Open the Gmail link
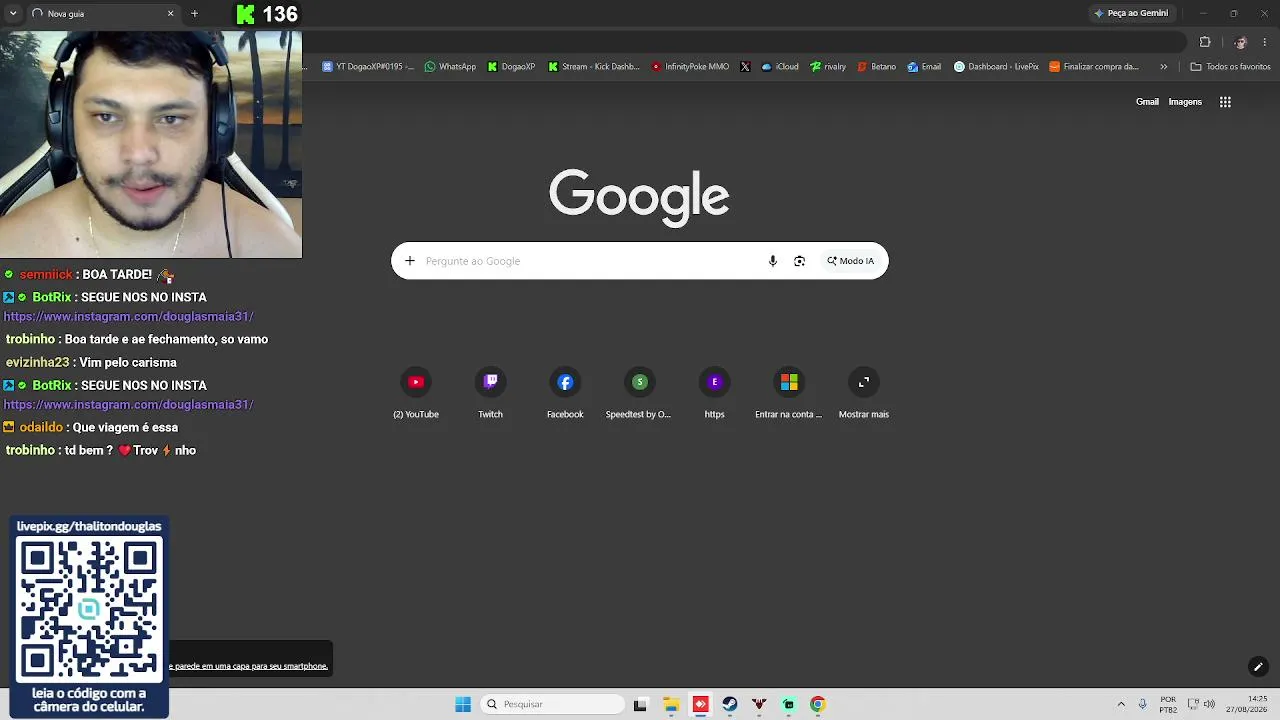The image size is (1280, 720). pos(1147,102)
